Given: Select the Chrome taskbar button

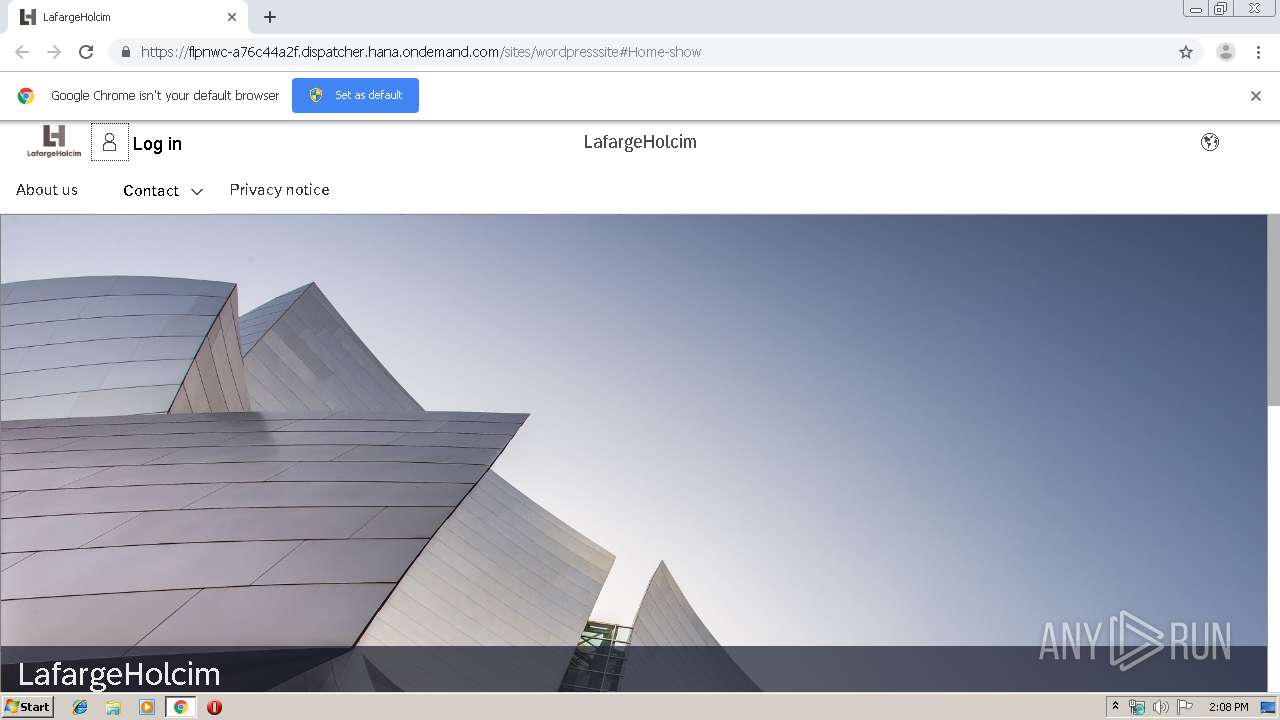Looking at the screenshot, I should click(x=180, y=707).
